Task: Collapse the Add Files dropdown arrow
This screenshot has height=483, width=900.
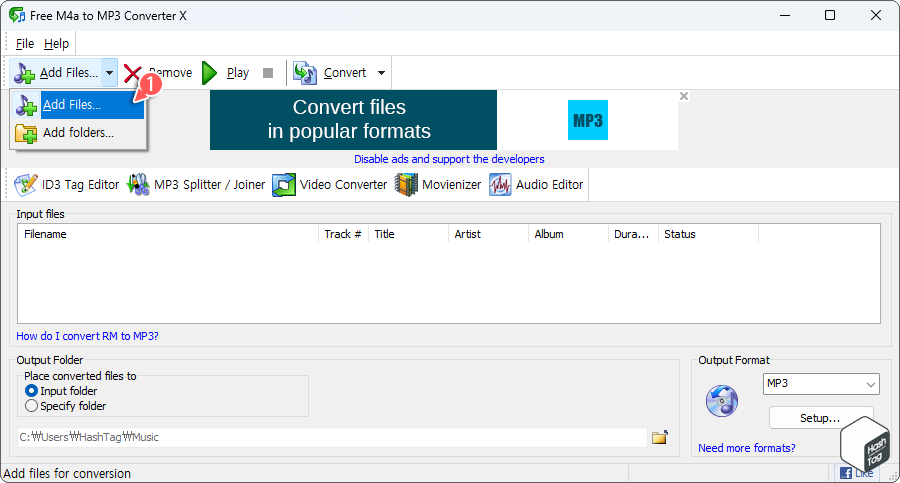Action: pos(109,73)
